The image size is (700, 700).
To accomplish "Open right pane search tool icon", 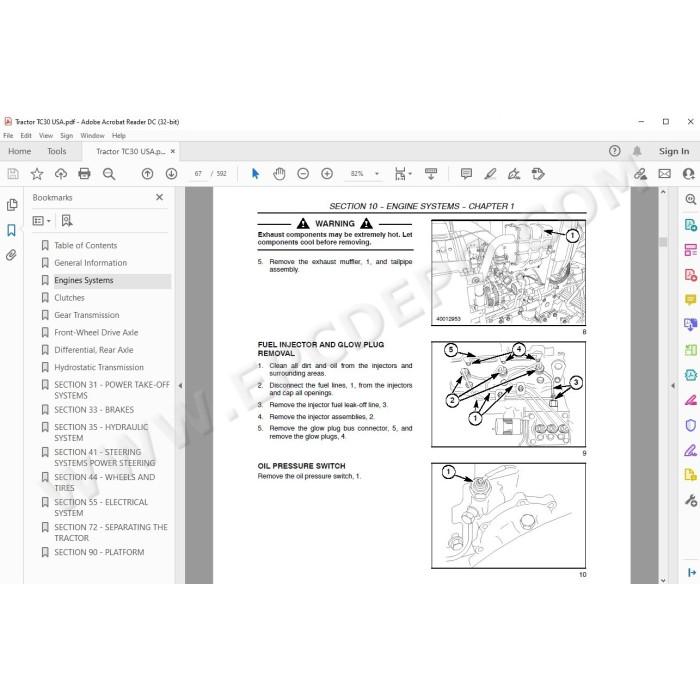I will click(x=691, y=199).
